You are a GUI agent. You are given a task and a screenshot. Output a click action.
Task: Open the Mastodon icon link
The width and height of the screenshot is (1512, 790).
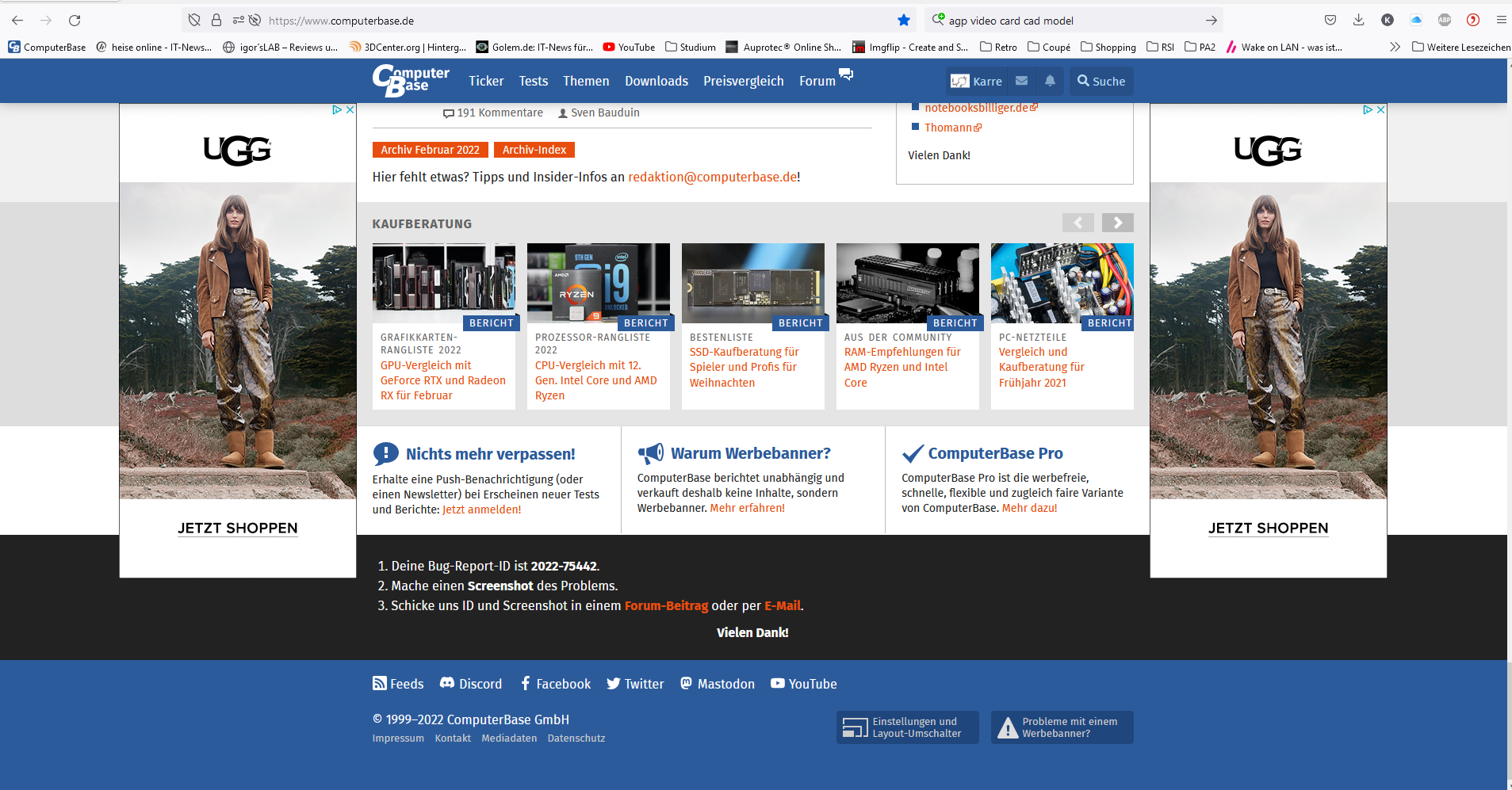[x=718, y=684]
